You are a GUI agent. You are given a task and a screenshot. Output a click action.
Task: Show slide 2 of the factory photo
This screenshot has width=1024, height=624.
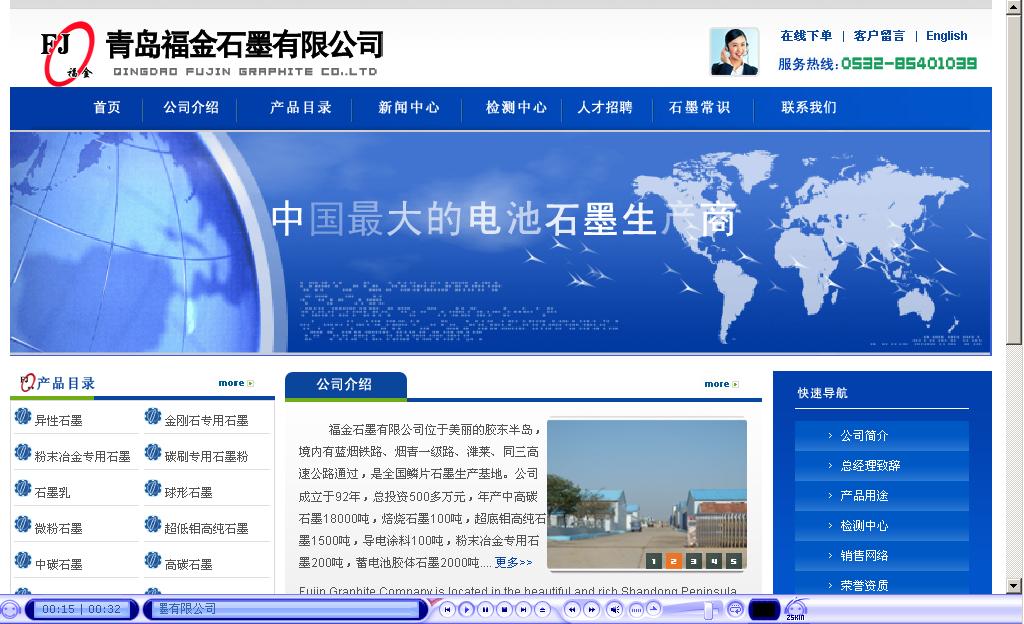pos(674,561)
